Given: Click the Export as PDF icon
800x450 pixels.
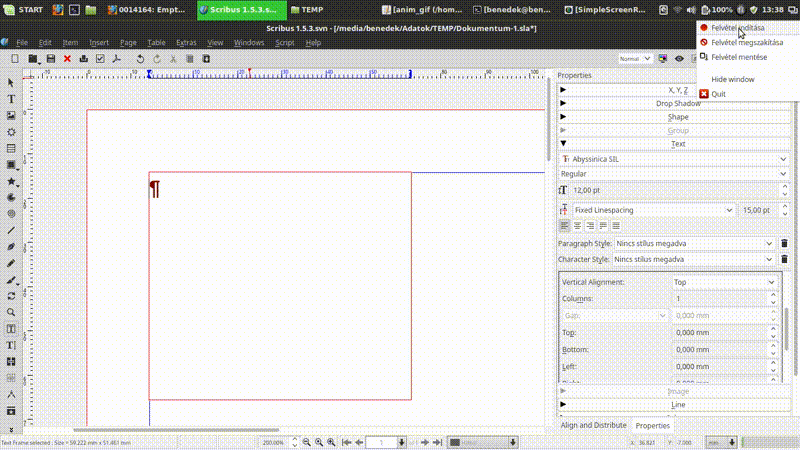Looking at the screenshot, I should pos(116,59).
